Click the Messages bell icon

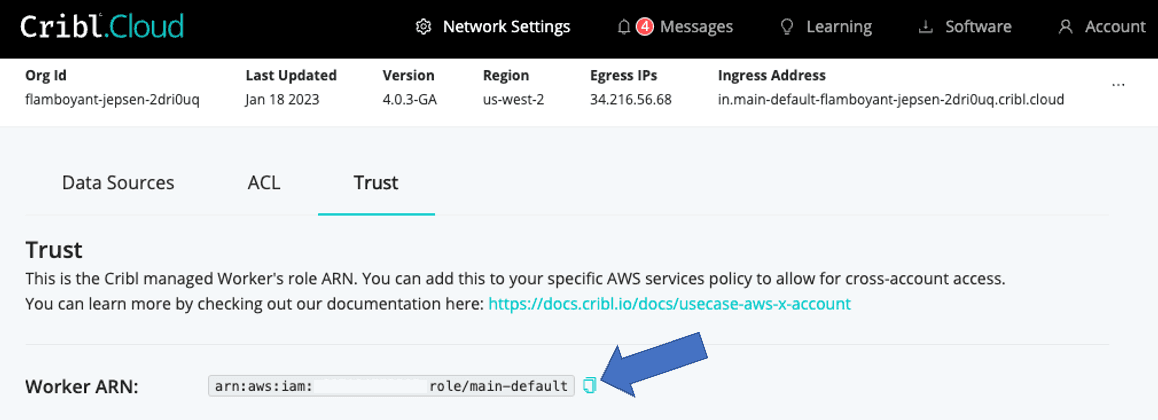click(624, 27)
